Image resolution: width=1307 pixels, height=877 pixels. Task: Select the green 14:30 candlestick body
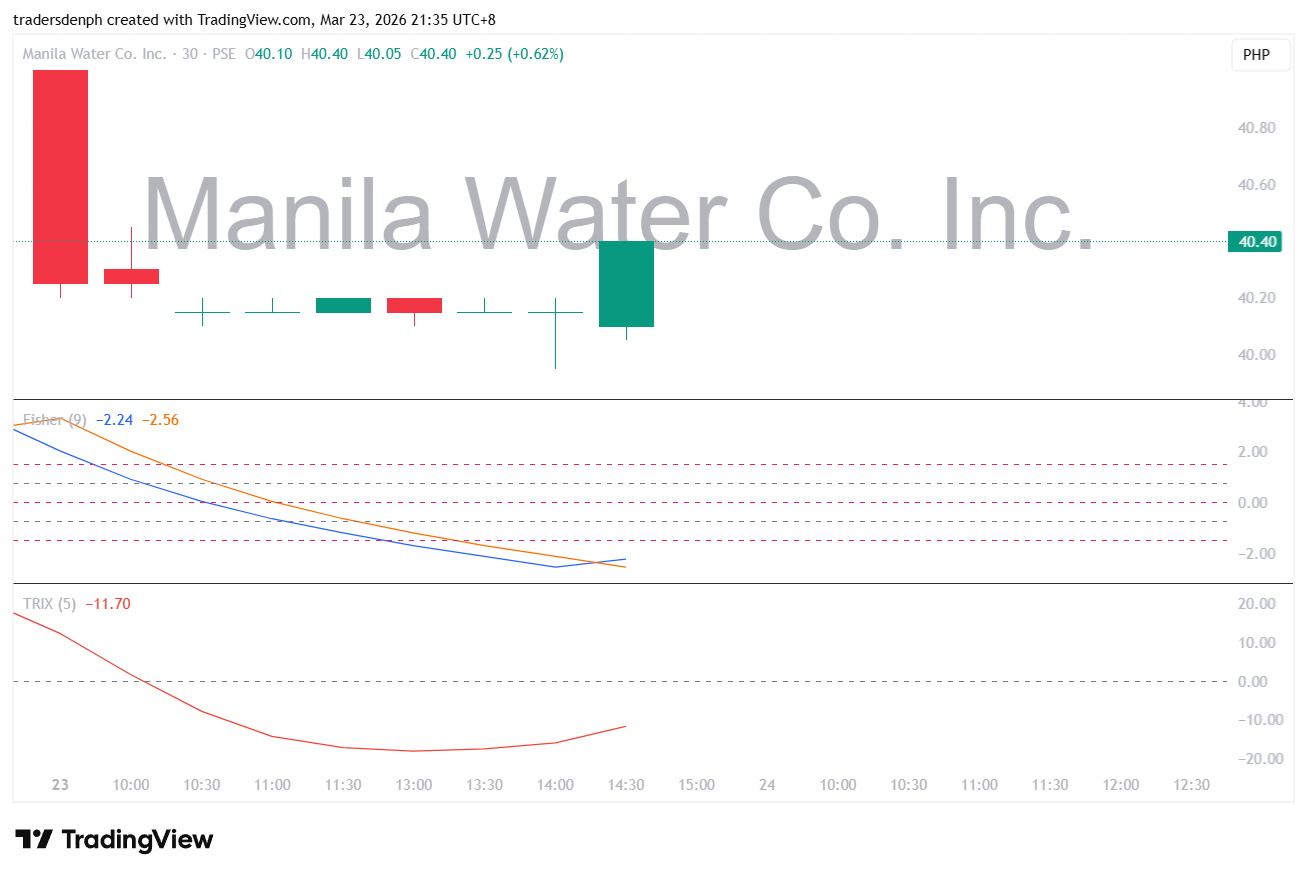626,284
